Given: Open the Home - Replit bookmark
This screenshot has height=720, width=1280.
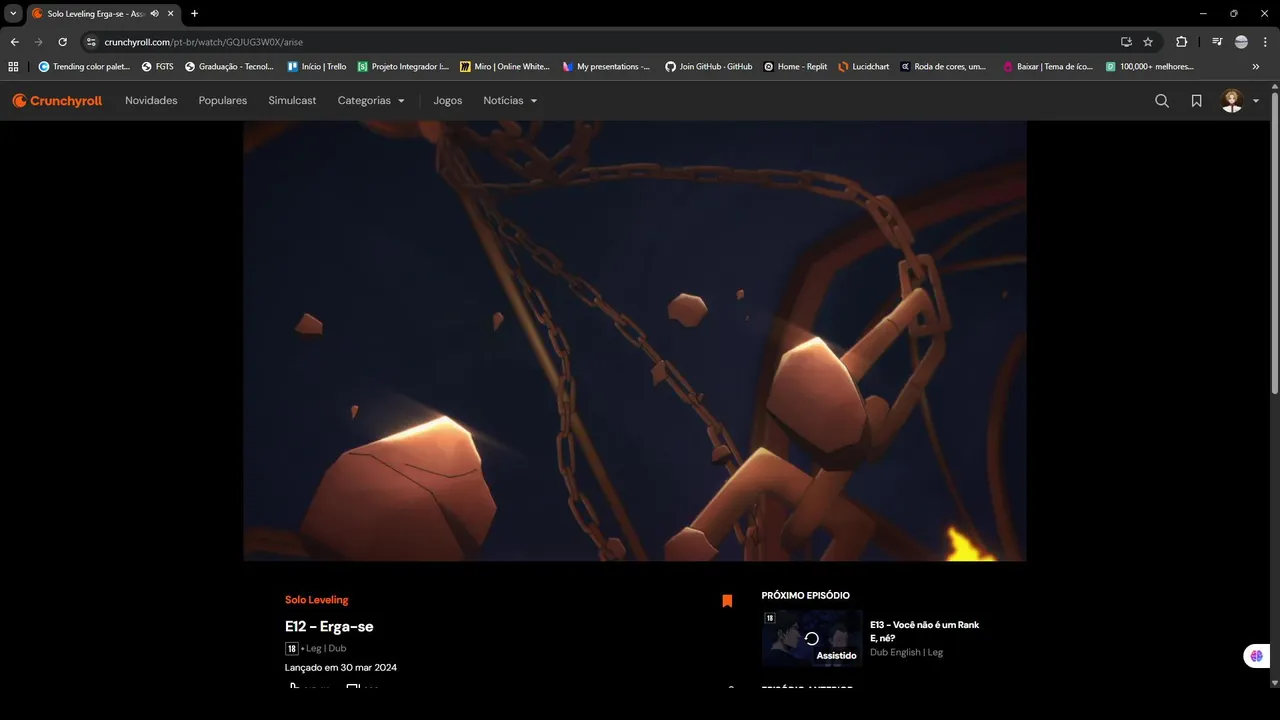Looking at the screenshot, I should [x=795, y=67].
